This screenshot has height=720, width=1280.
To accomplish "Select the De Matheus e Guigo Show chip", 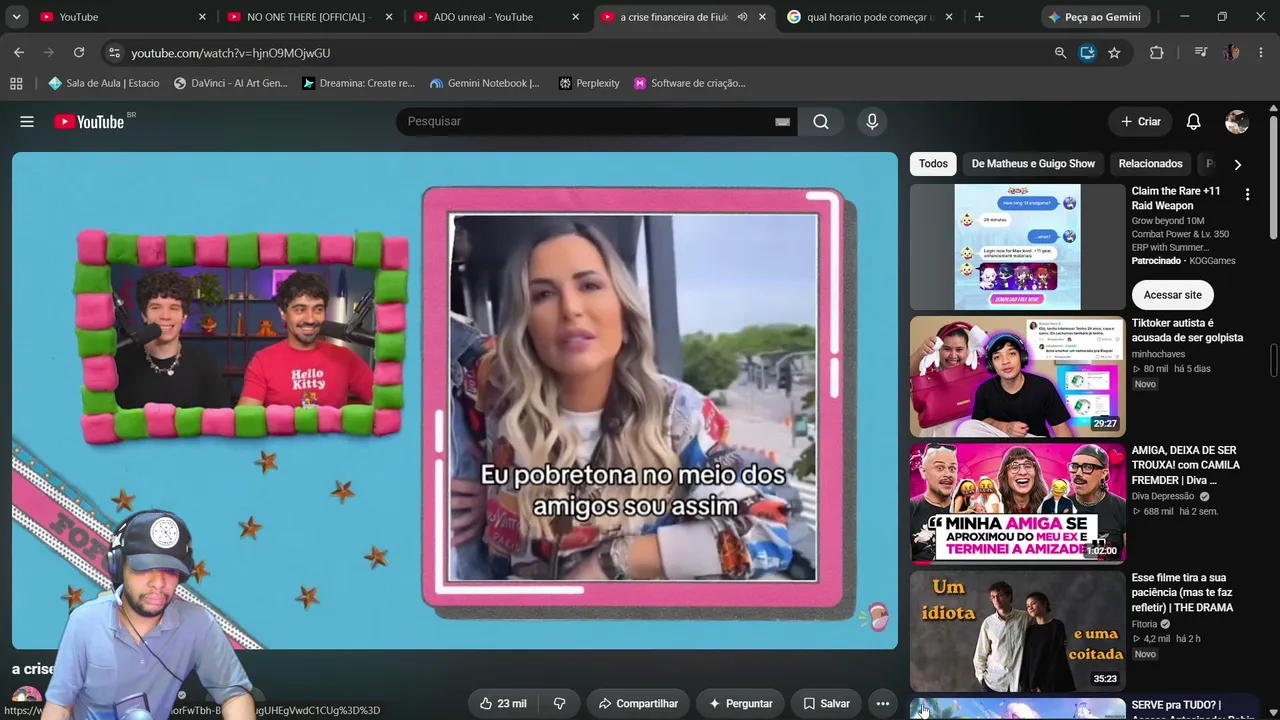I will pyautogui.click(x=1033, y=164).
